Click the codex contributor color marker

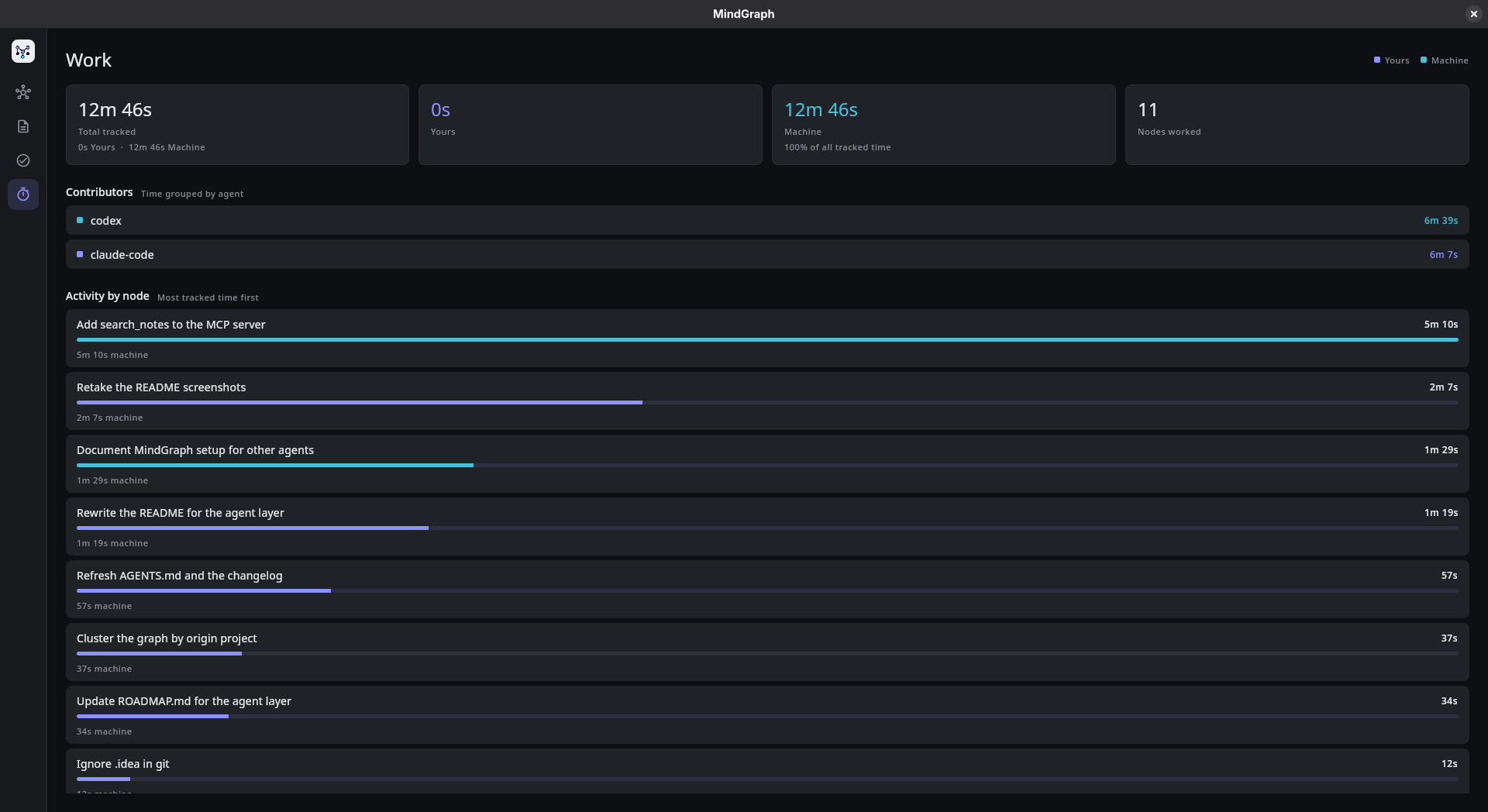(x=80, y=220)
